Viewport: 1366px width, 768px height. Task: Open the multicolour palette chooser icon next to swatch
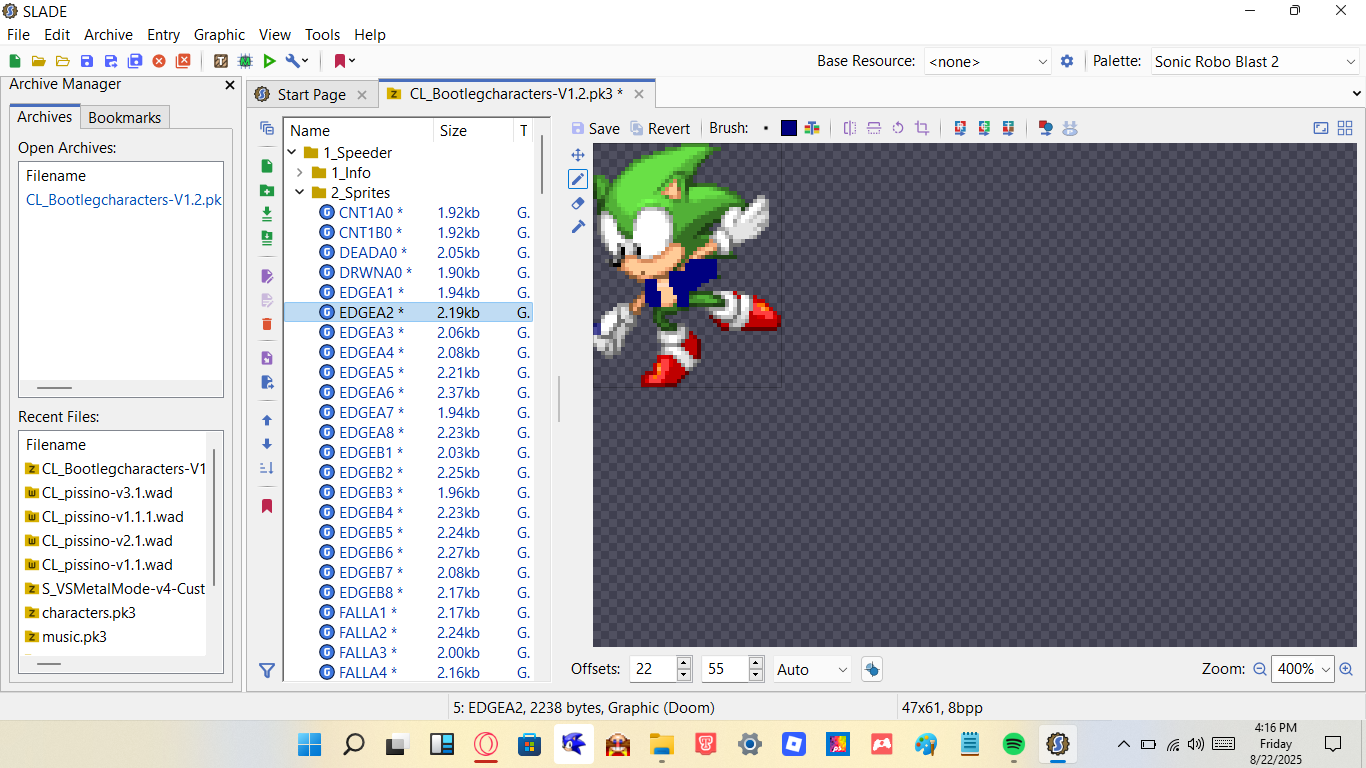click(x=811, y=128)
